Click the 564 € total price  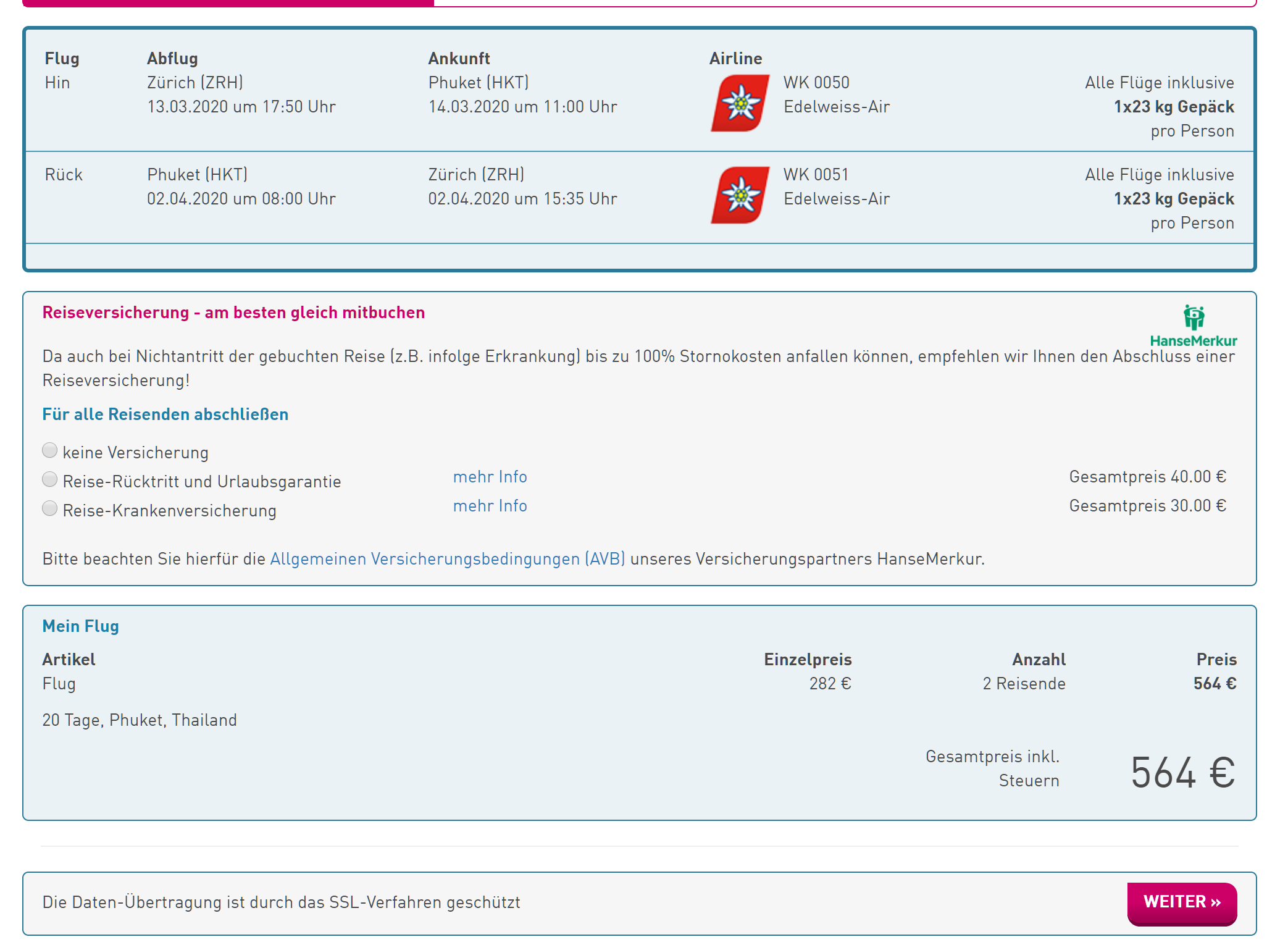coord(1182,773)
